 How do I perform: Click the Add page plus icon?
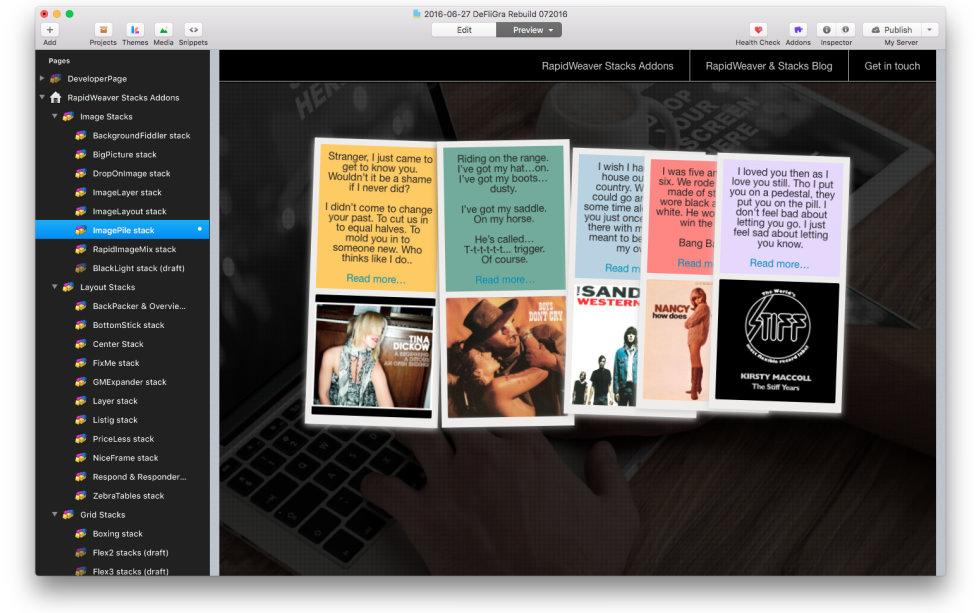(49, 29)
